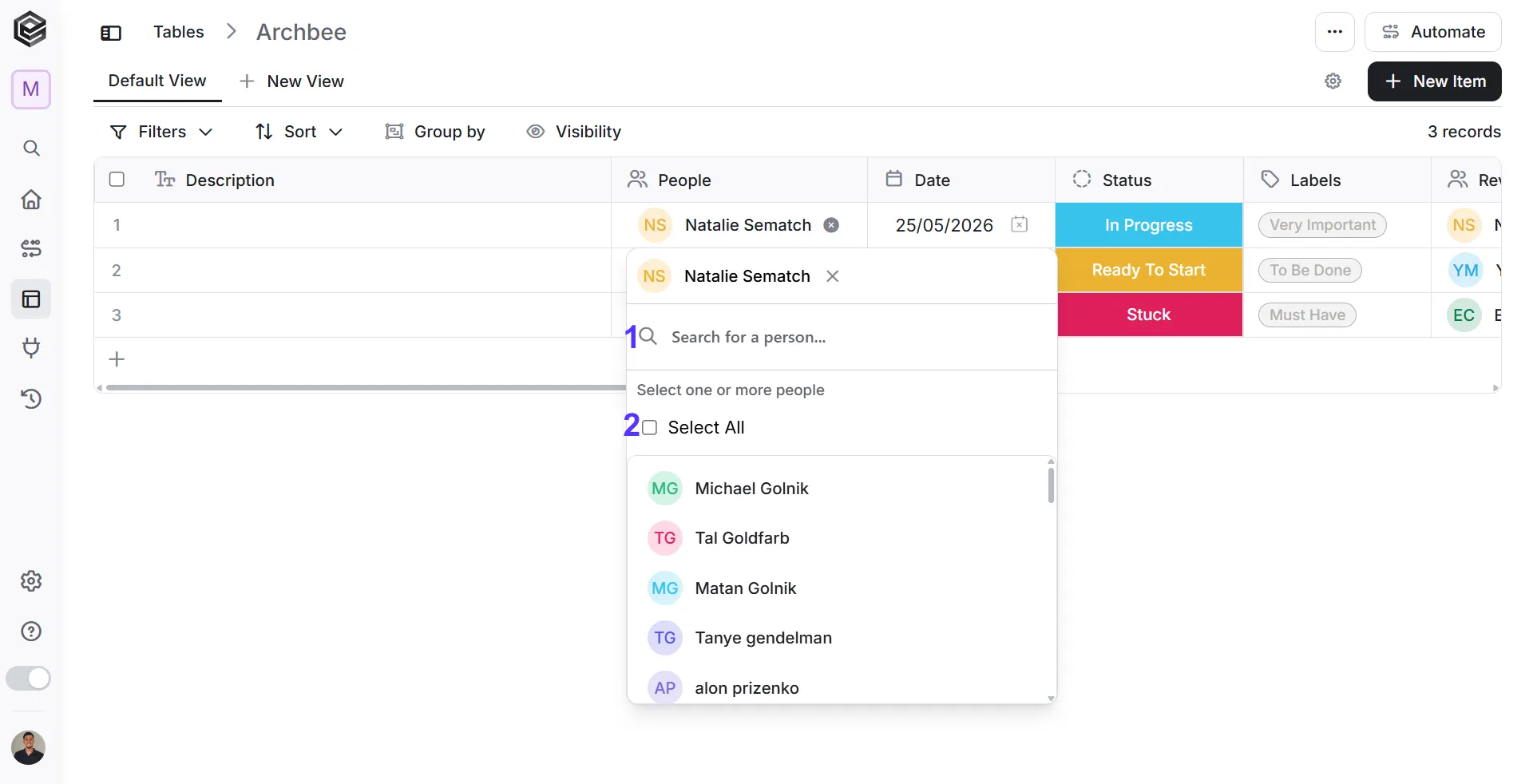1529x784 pixels.
Task: Go to the Home sidebar icon
Action: point(31,199)
